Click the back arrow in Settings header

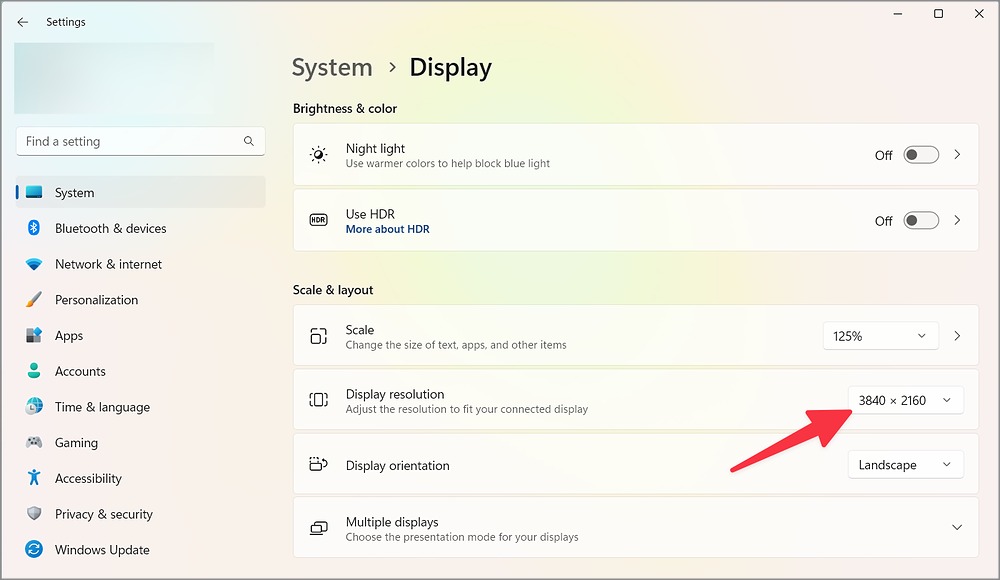pyautogui.click(x=23, y=22)
